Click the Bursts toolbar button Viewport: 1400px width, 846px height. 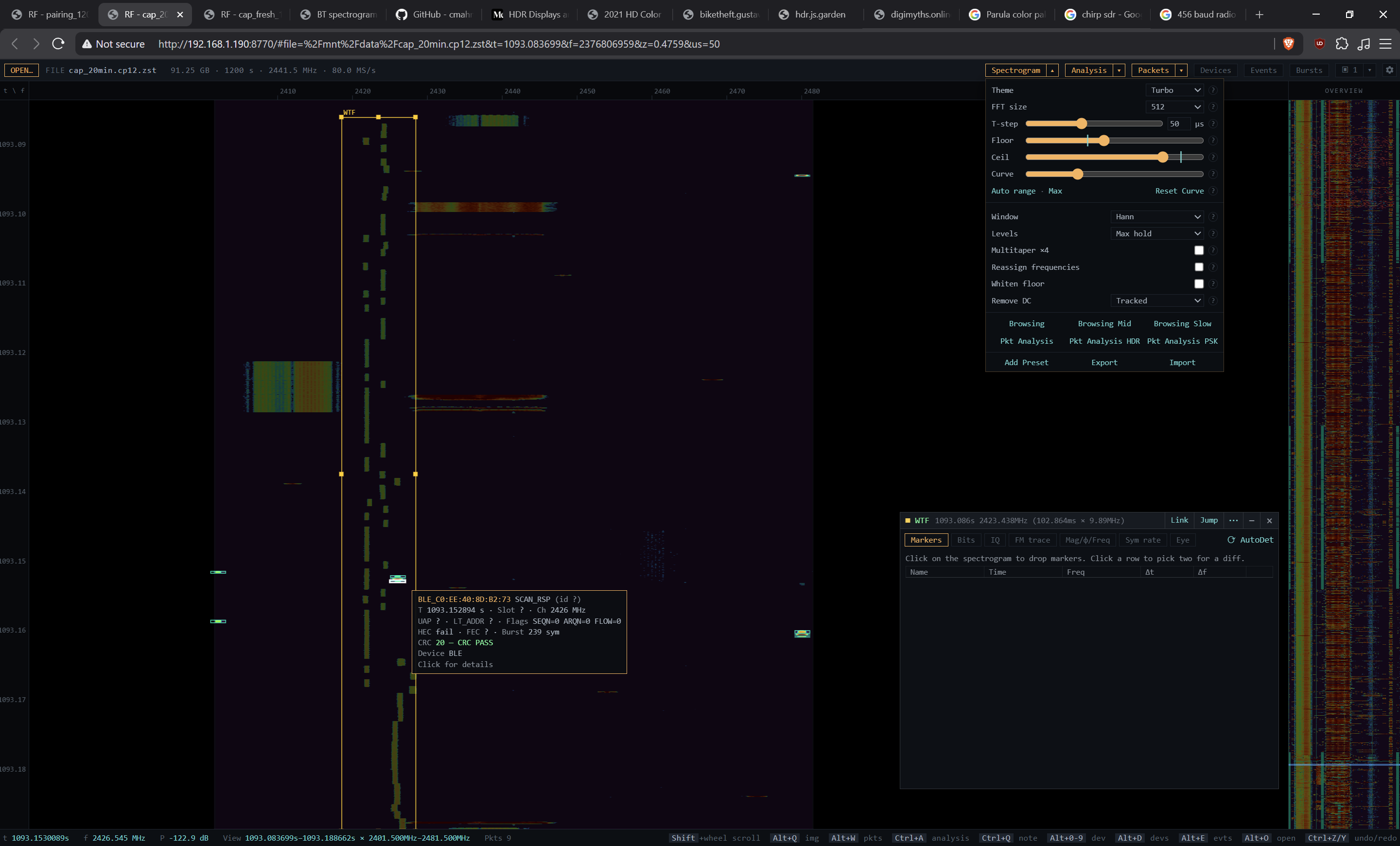click(1309, 70)
